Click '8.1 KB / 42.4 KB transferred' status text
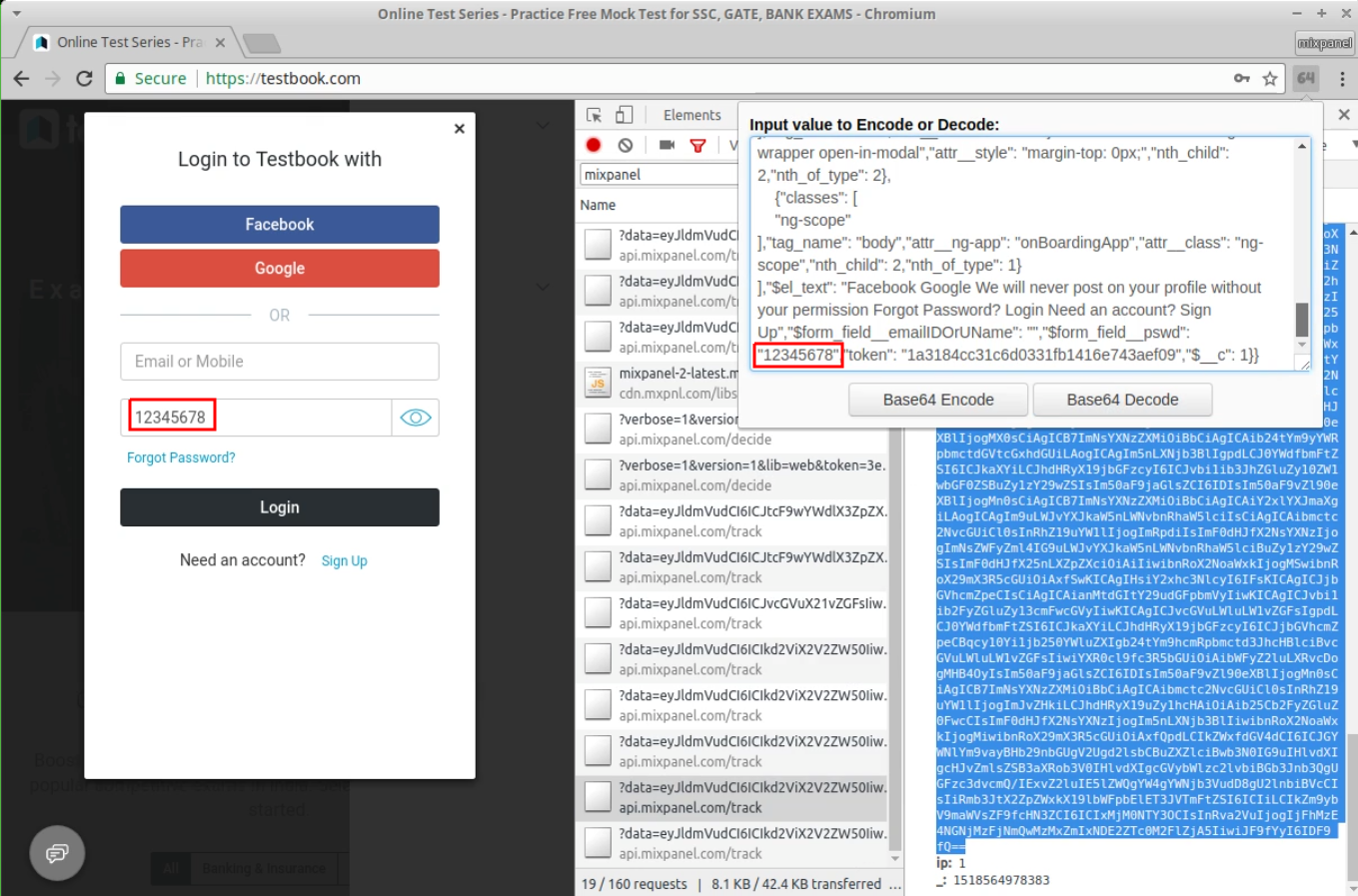Viewport: 1358px width, 896px height. (796, 884)
